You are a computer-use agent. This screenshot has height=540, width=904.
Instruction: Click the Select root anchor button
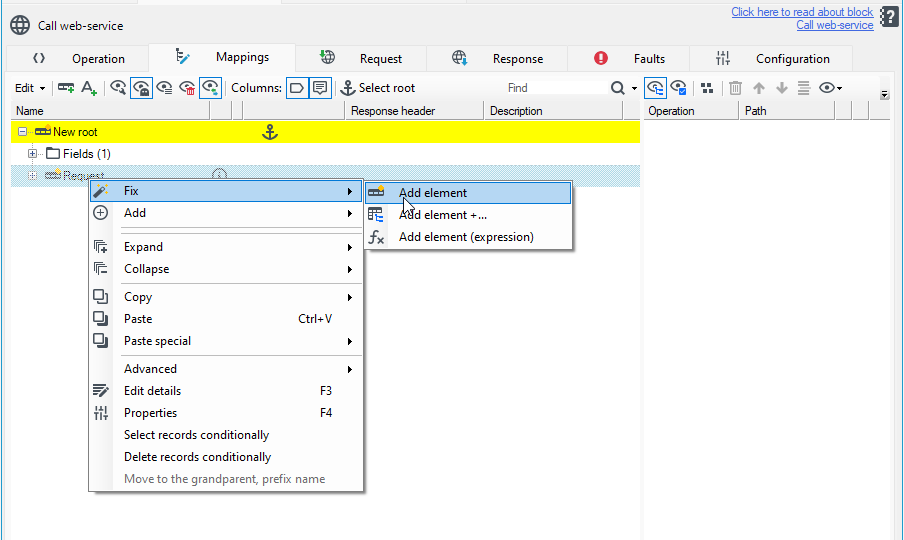tap(378, 88)
